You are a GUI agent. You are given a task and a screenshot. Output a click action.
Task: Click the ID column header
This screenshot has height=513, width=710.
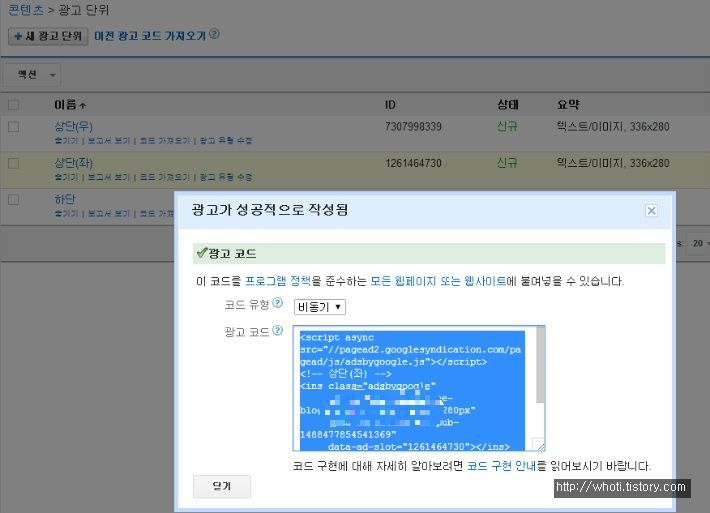pos(390,105)
